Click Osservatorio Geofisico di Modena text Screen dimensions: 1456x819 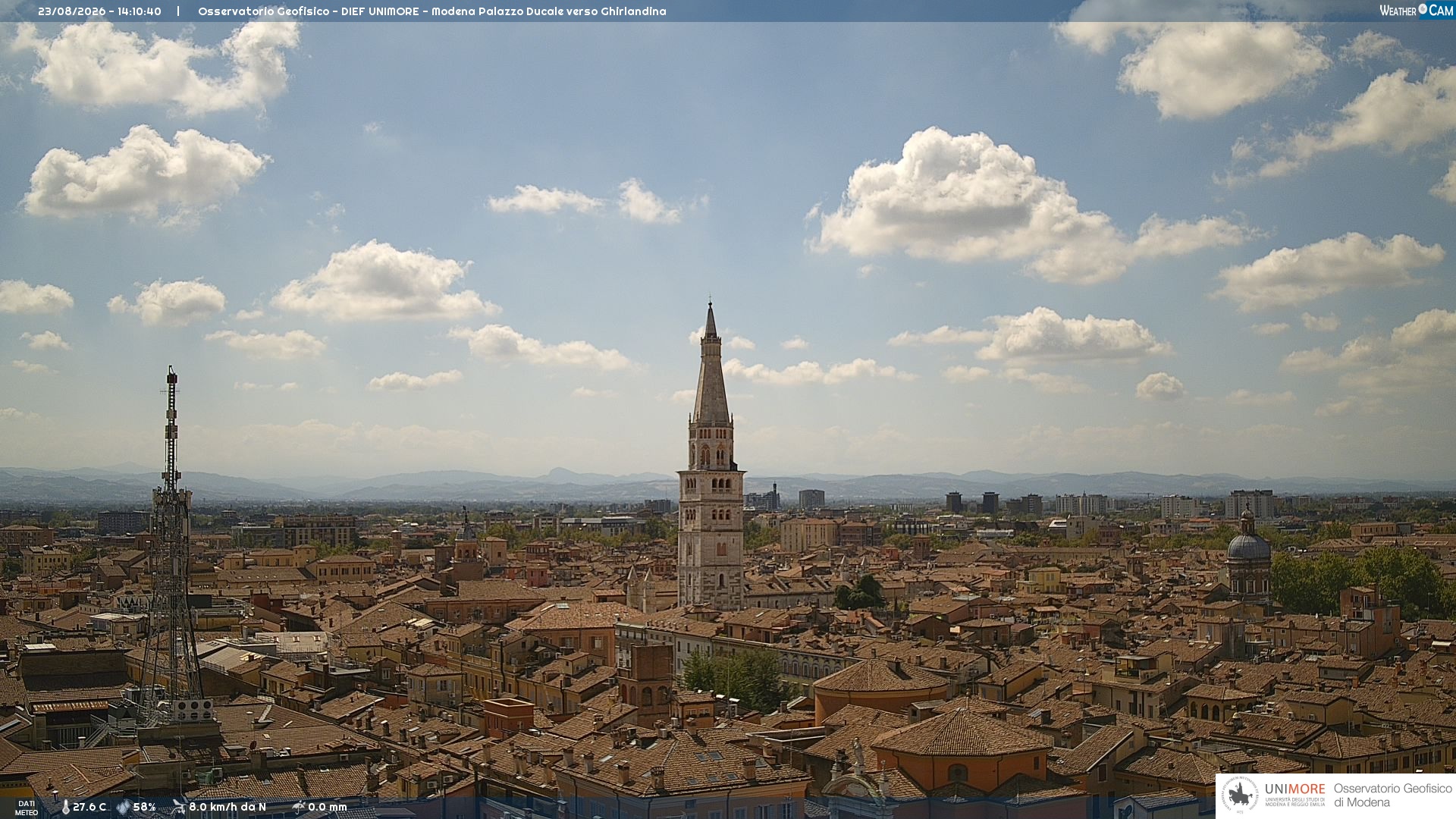point(1392,795)
